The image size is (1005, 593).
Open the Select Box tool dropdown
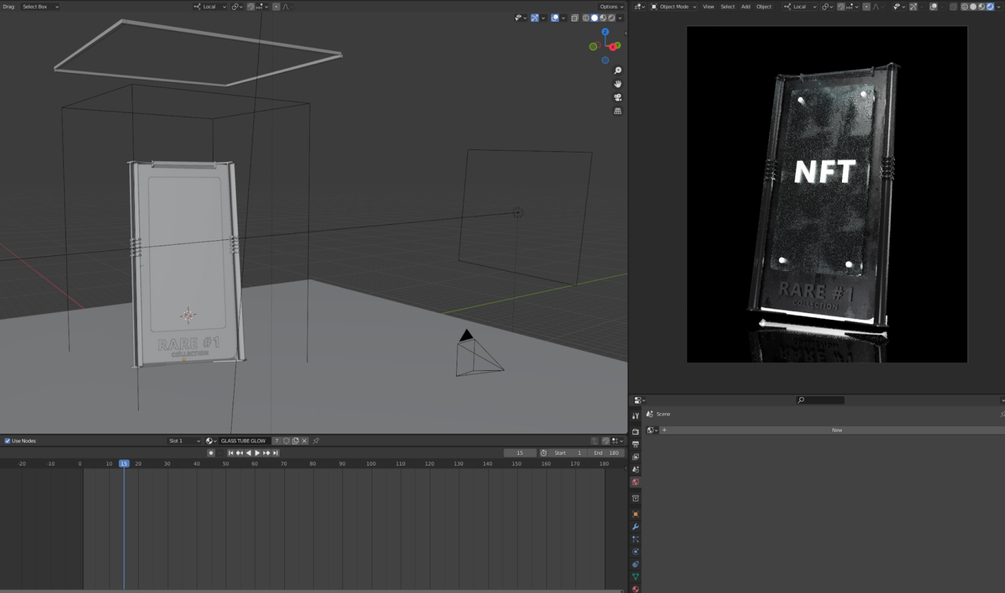coord(40,6)
